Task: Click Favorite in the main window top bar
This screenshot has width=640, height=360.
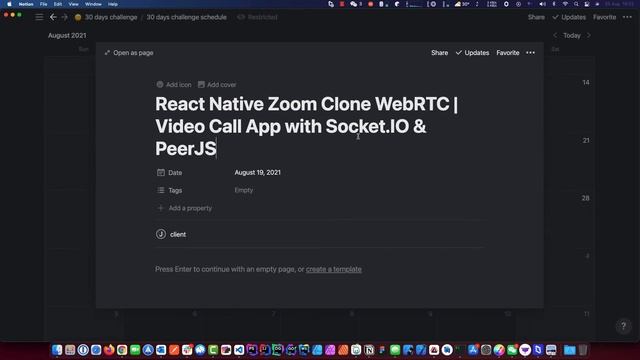Action: click(x=604, y=17)
